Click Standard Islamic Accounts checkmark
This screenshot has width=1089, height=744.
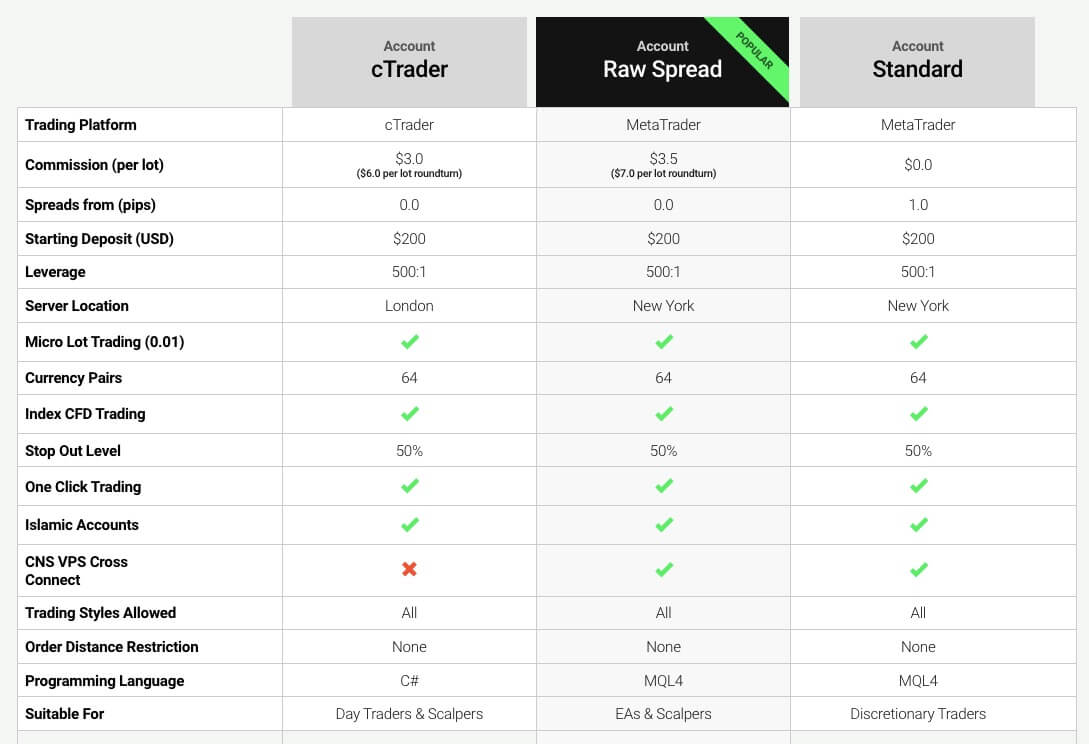click(x=918, y=525)
